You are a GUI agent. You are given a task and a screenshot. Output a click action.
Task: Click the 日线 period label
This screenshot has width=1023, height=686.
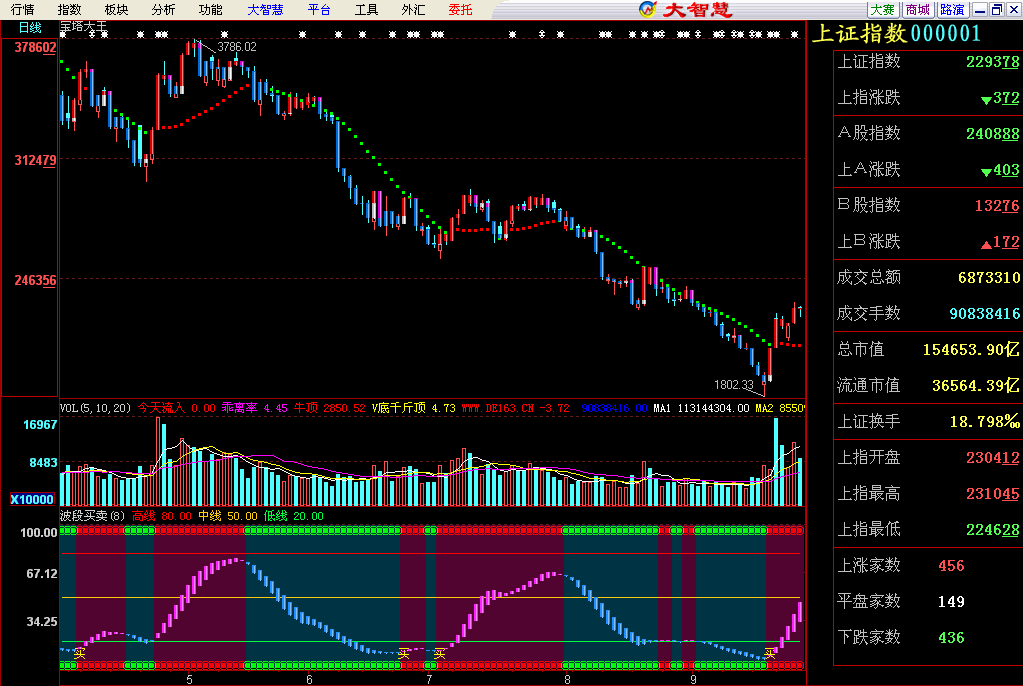tap(30, 27)
